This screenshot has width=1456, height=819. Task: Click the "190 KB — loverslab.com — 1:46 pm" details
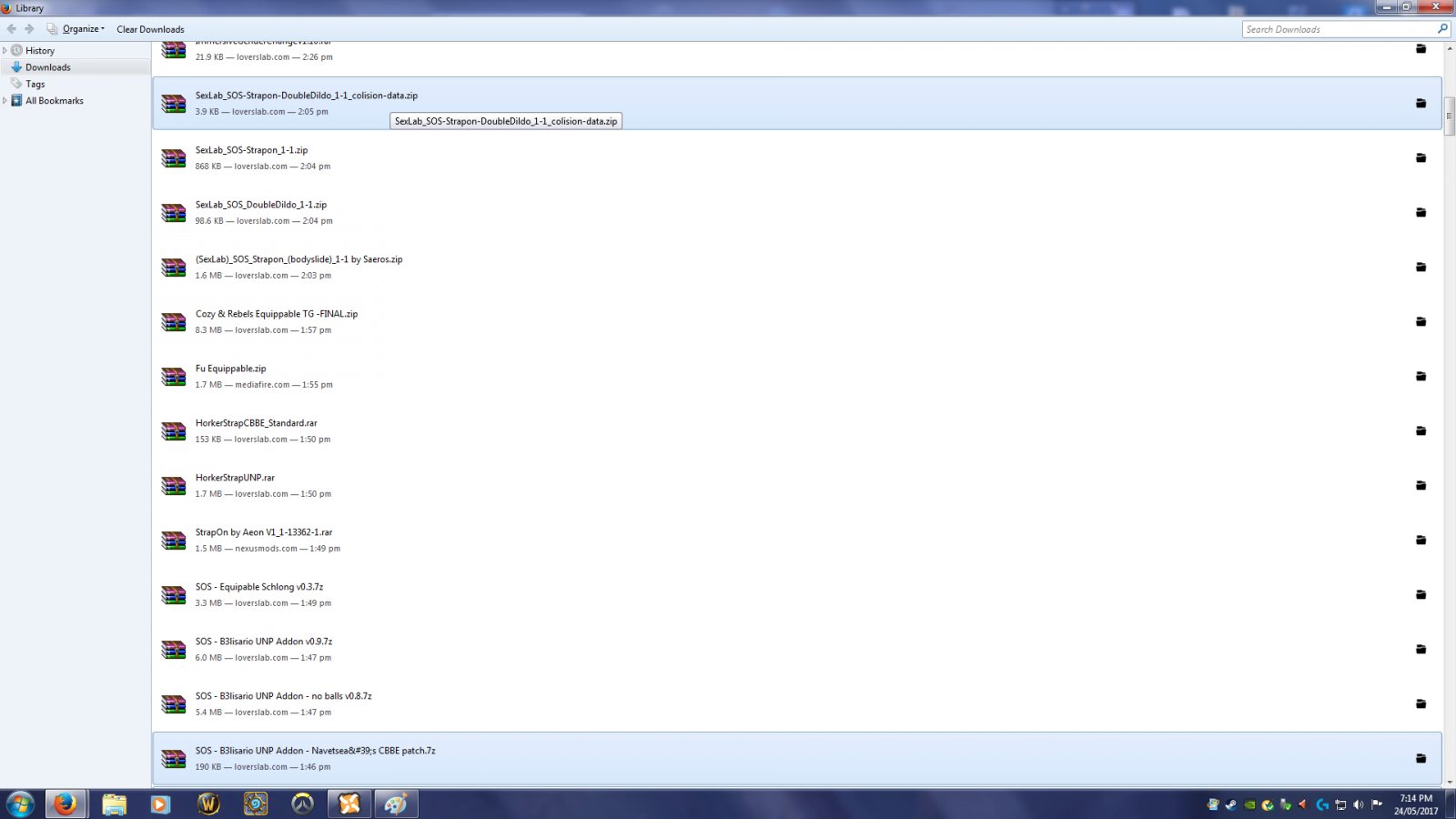(263, 767)
